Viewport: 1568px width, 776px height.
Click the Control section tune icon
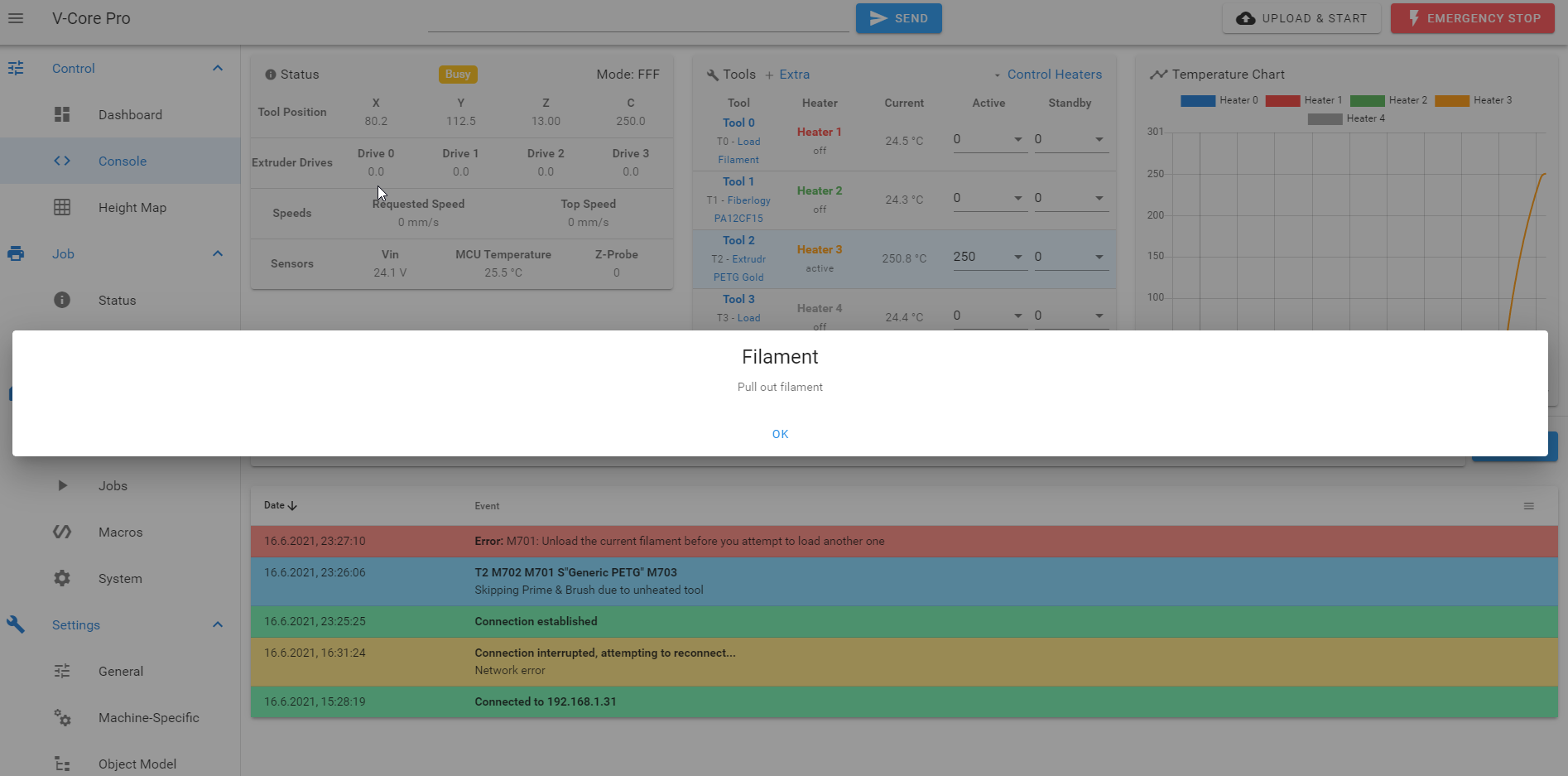pyautogui.click(x=16, y=68)
